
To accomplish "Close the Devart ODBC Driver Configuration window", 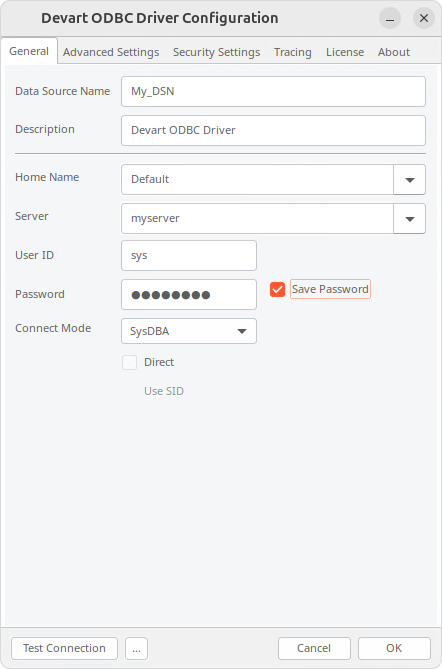I will pyautogui.click(x=424, y=18).
